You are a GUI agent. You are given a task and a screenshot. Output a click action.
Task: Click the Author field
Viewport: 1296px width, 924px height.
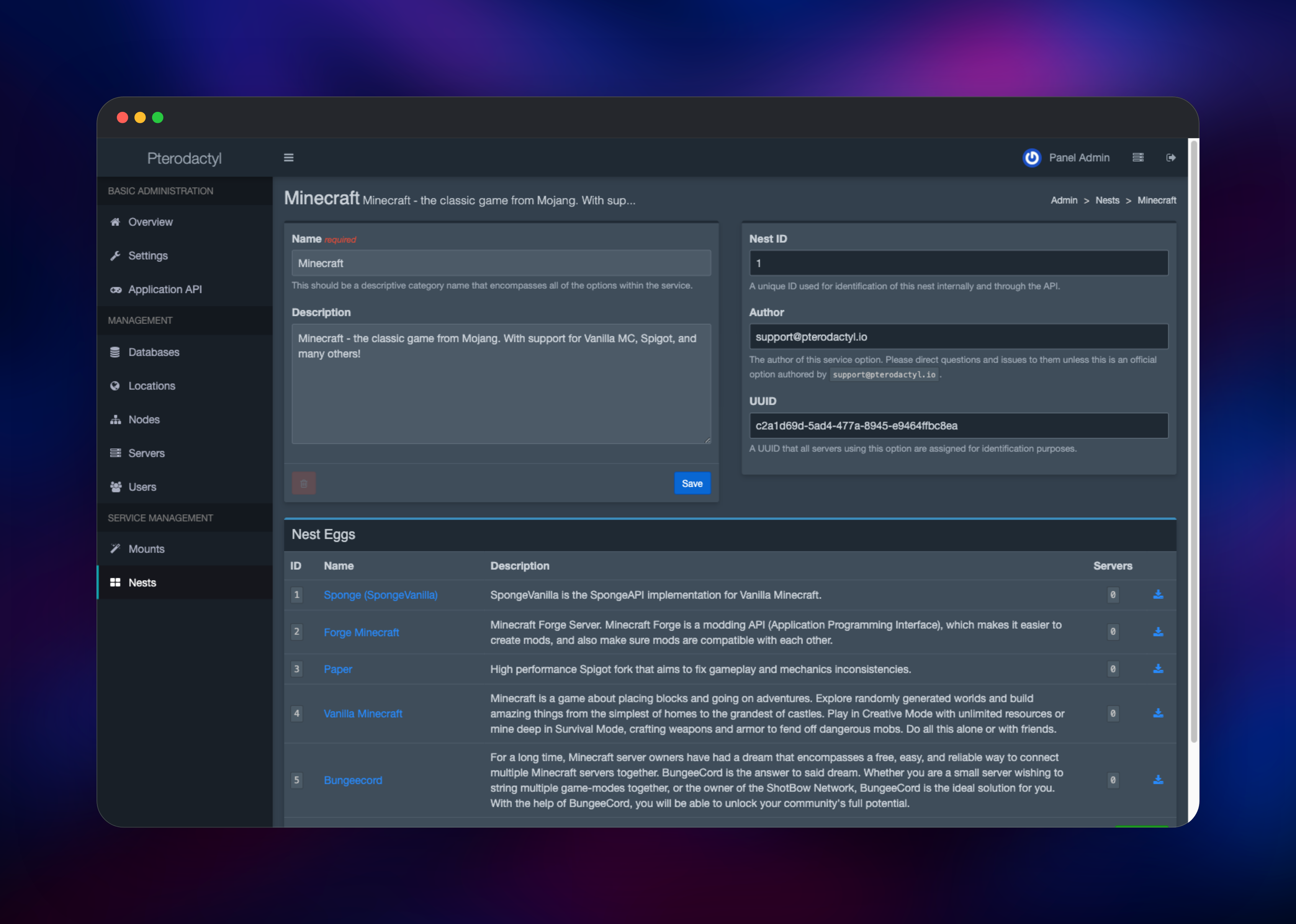(x=959, y=337)
